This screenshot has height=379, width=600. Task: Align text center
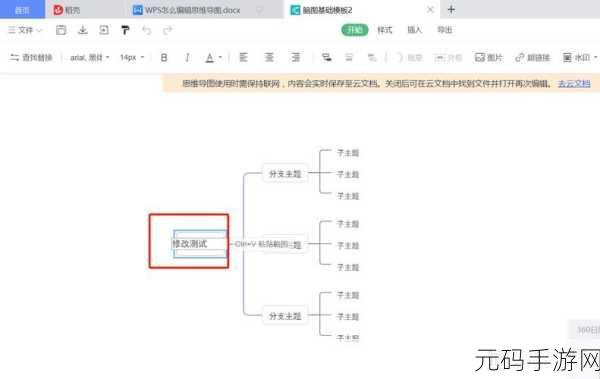tap(269, 57)
